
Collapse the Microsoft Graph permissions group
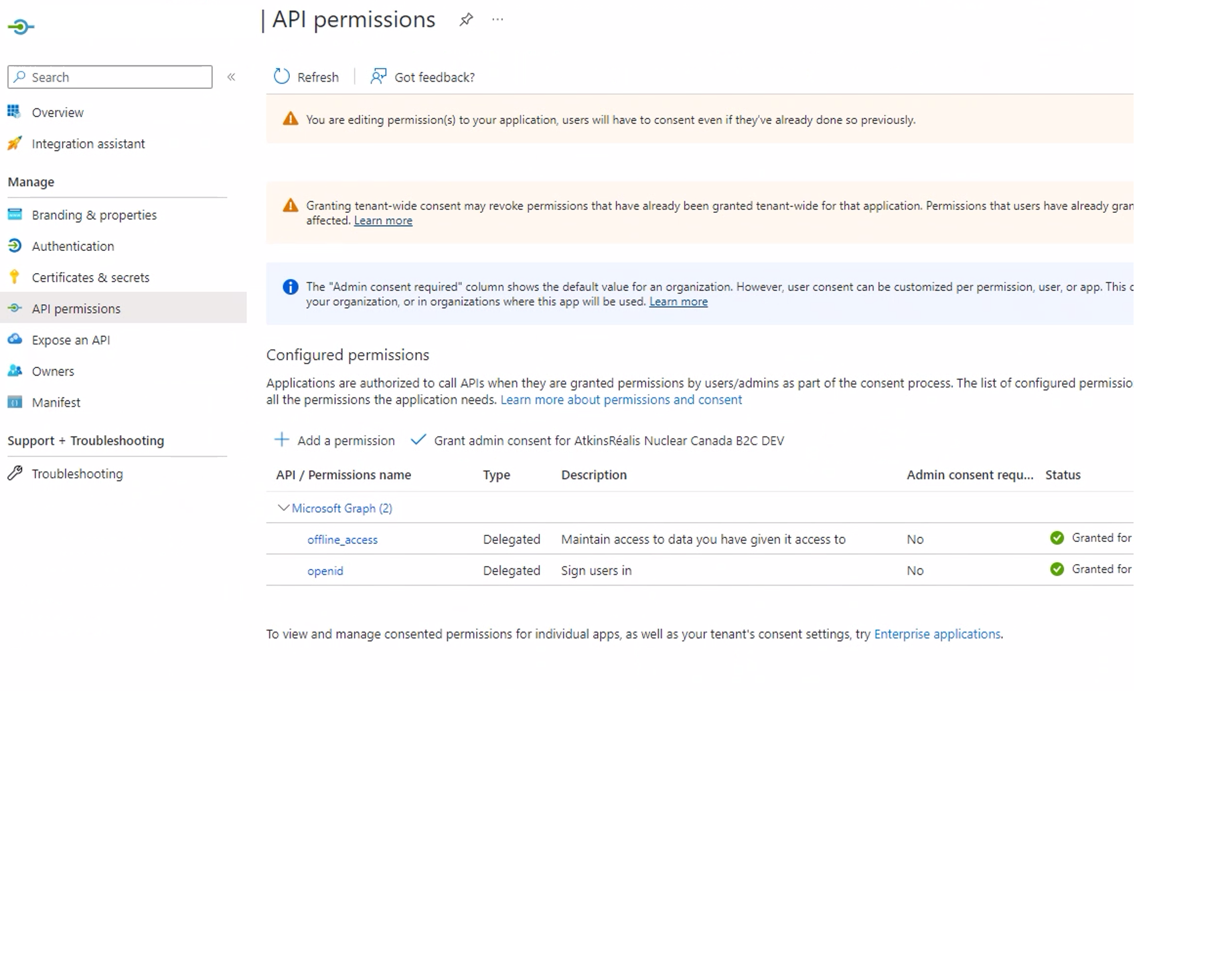tap(283, 507)
